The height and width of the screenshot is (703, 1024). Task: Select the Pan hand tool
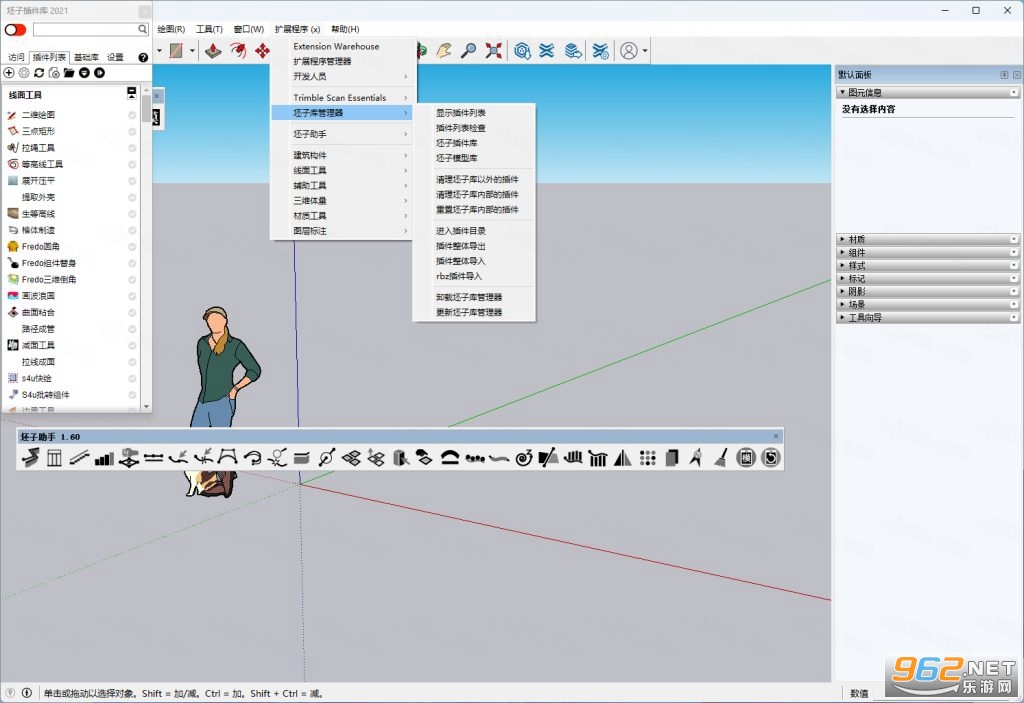[444, 50]
